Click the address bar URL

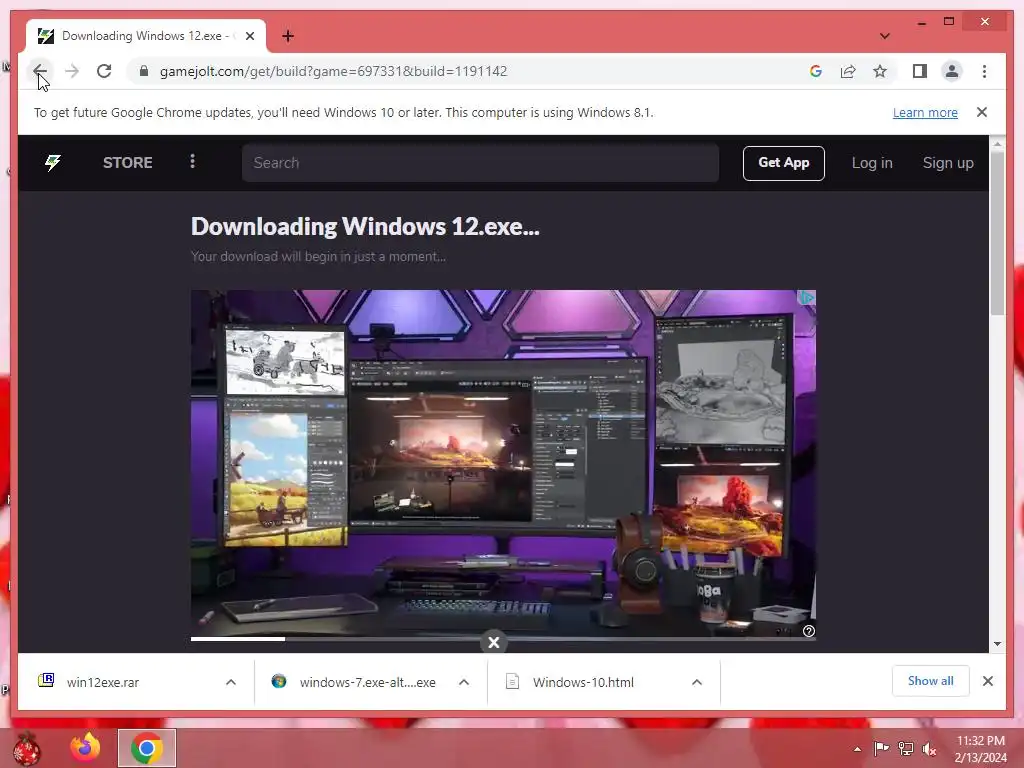[x=333, y=71]
